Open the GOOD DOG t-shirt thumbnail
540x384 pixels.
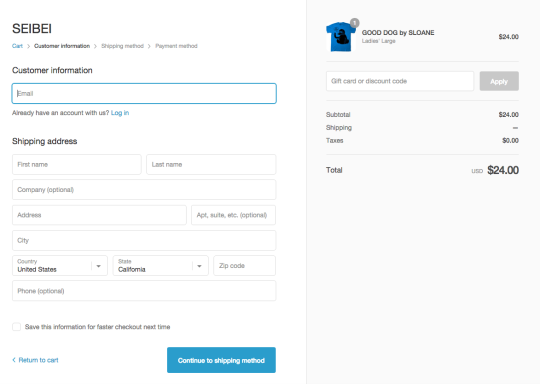341,37
